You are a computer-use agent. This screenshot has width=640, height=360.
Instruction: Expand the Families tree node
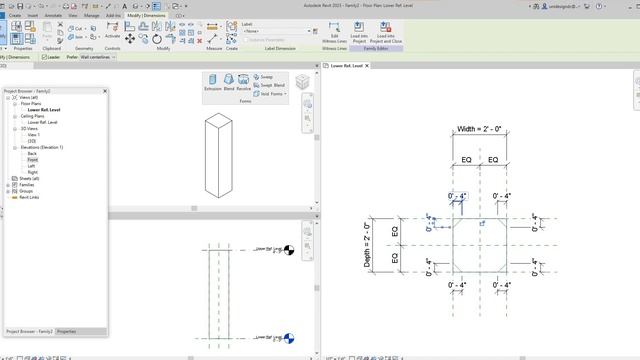[x=8, y=185]
